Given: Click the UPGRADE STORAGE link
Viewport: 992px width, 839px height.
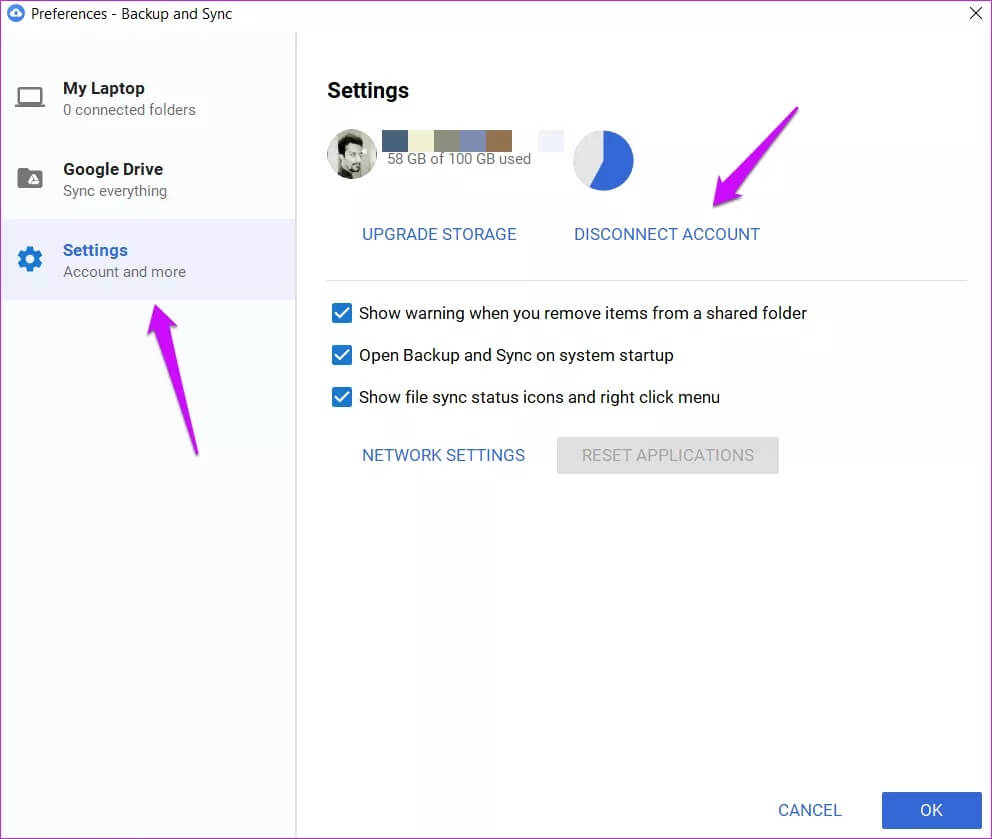Looking at the screenshot, I should (439, 234).
